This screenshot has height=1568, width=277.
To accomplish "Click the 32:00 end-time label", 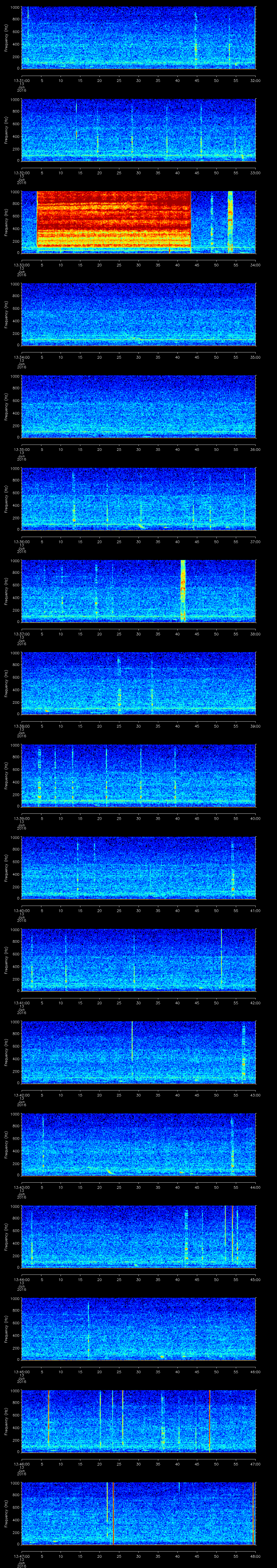I will (255, 80).
